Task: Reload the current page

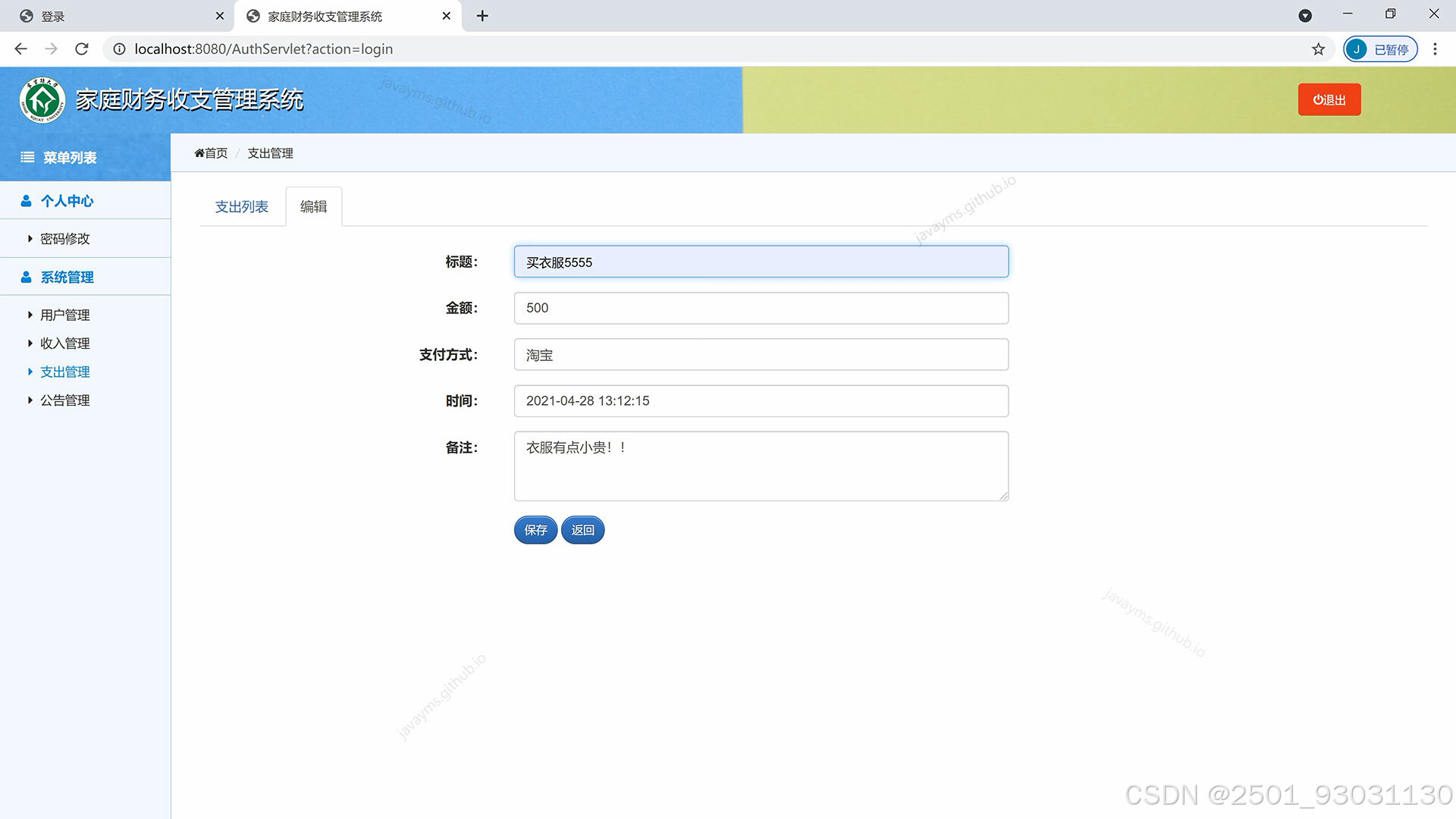Action: [x=82, y=49]
